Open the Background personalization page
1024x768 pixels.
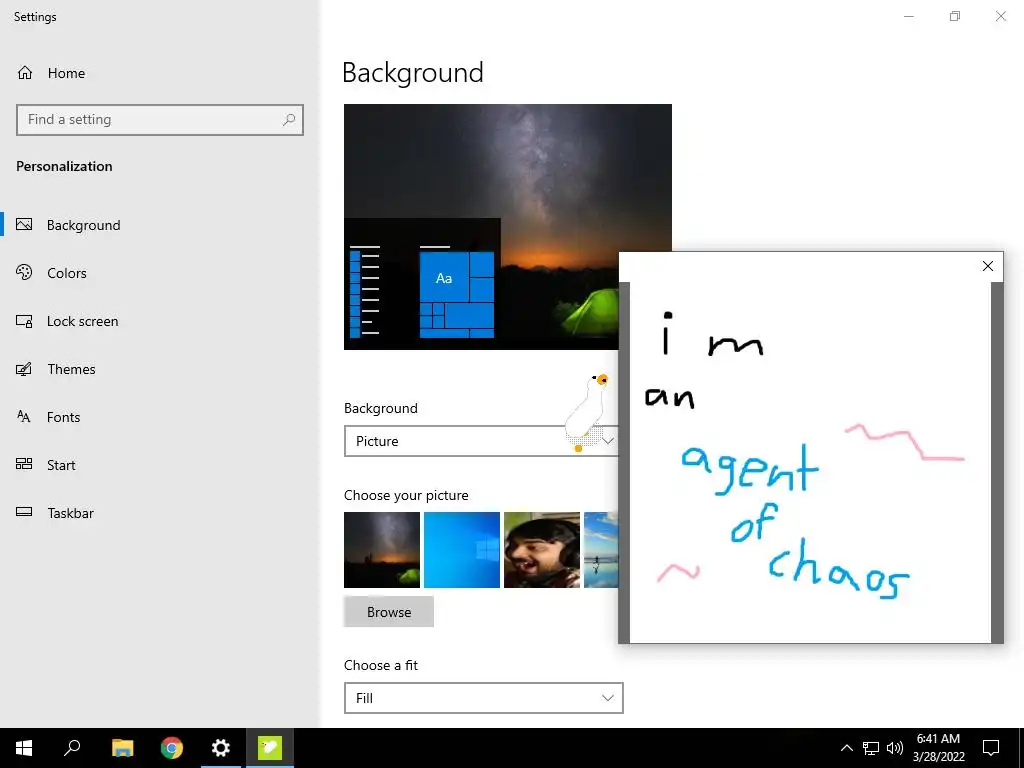coord(84,225)
